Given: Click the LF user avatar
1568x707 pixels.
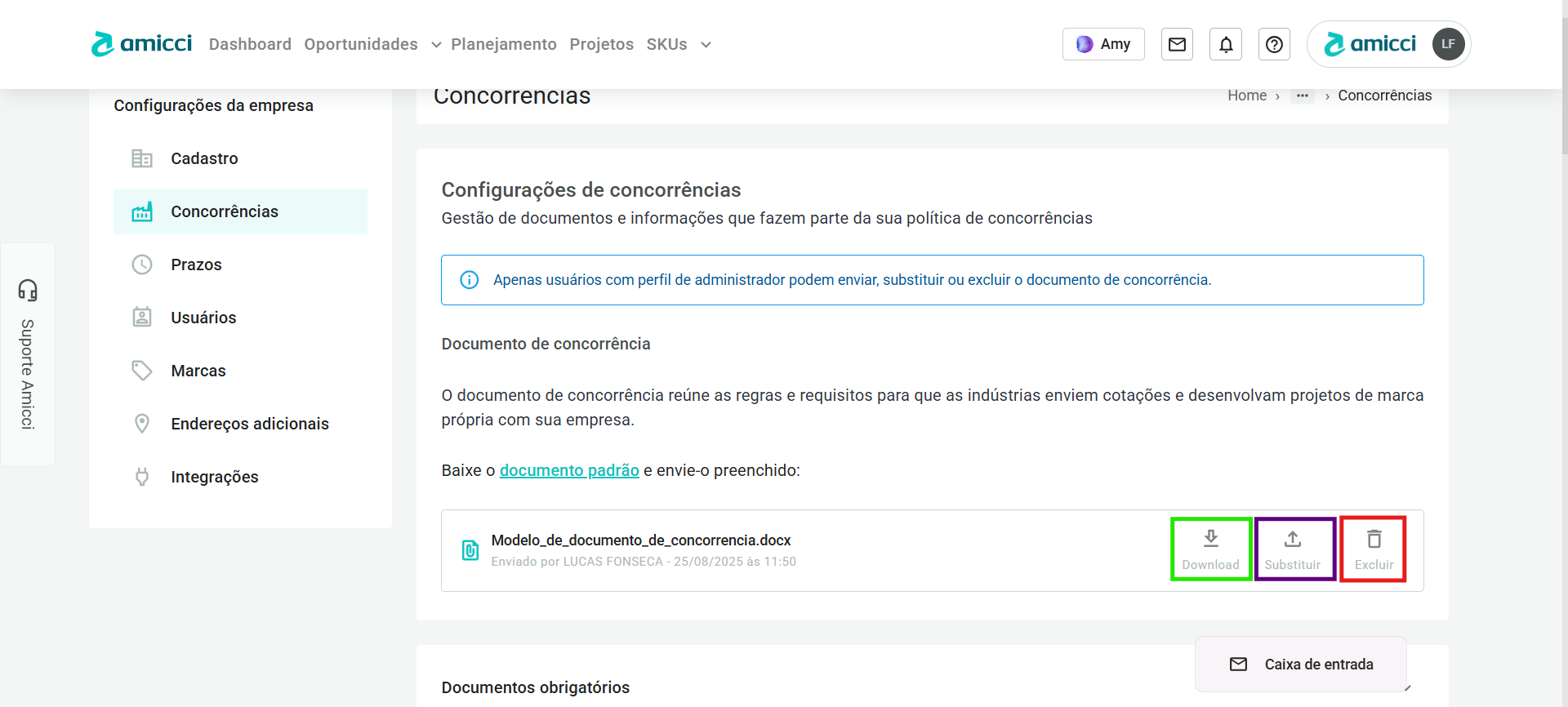Looking at the screenshot, I should pyautogui.click(x=1448, y=44).
